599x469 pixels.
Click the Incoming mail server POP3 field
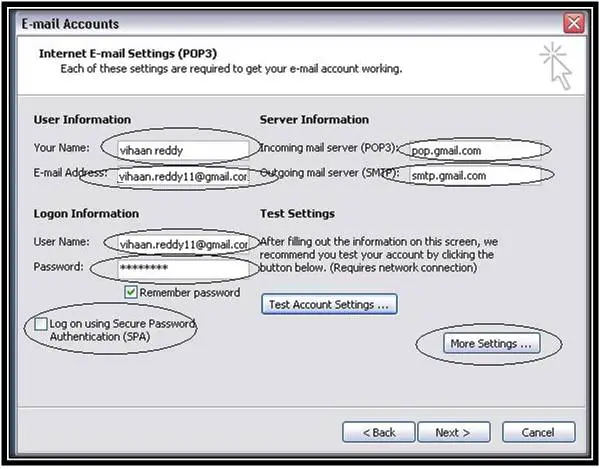(x=475, y=150)
